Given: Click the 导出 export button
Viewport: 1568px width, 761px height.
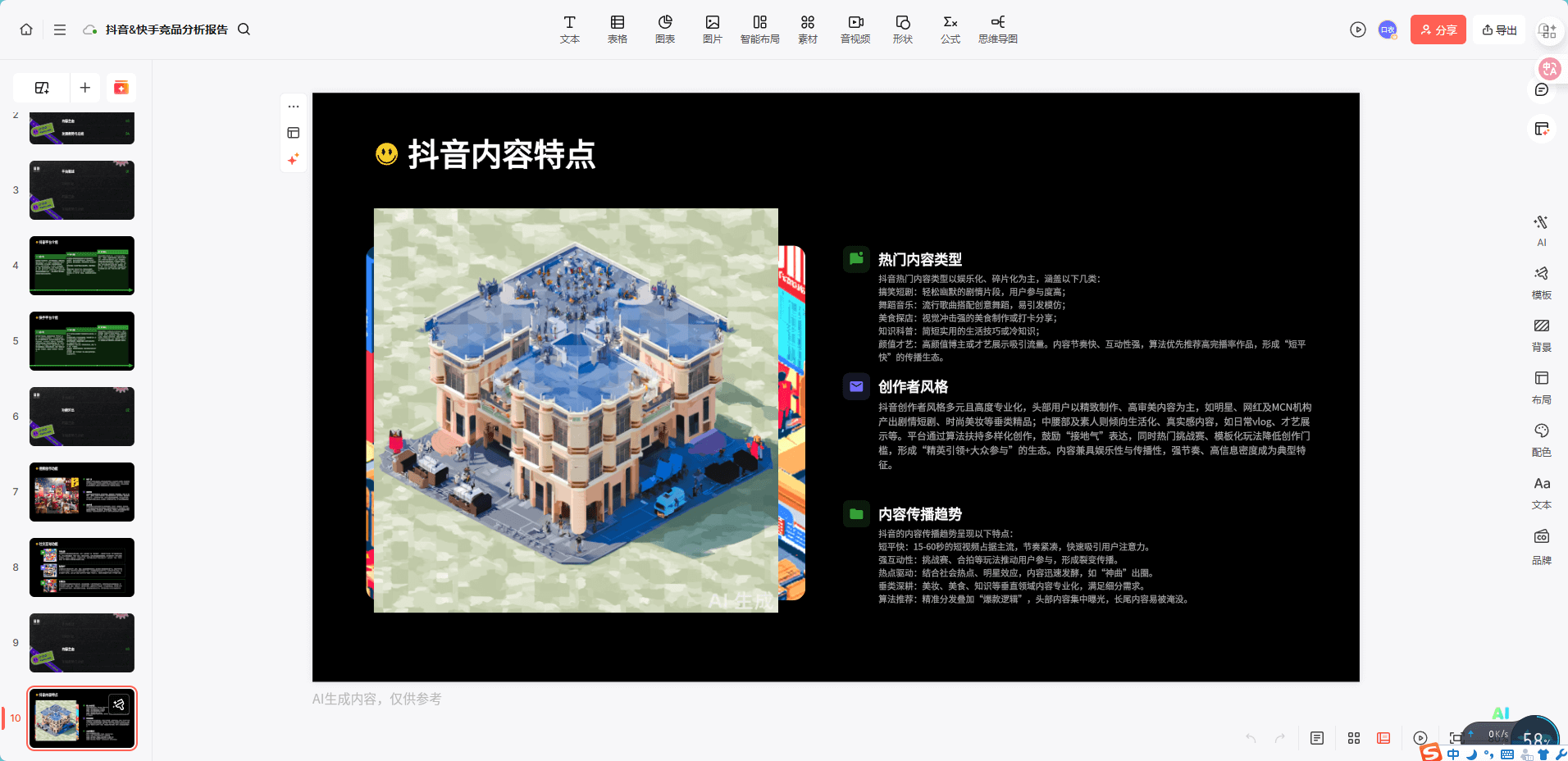Looking at the screenshot, I should tap(1499, 30).
